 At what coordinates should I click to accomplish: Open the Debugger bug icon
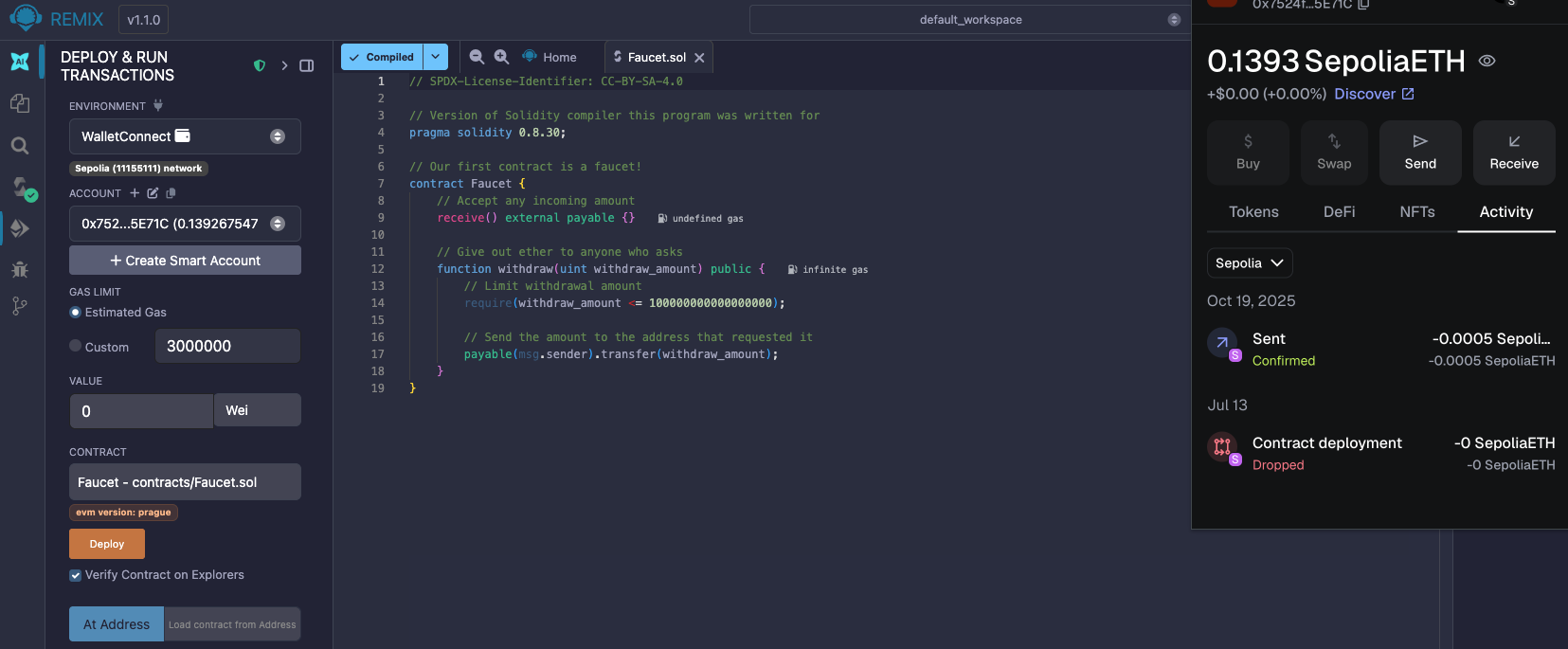(20, 269)
